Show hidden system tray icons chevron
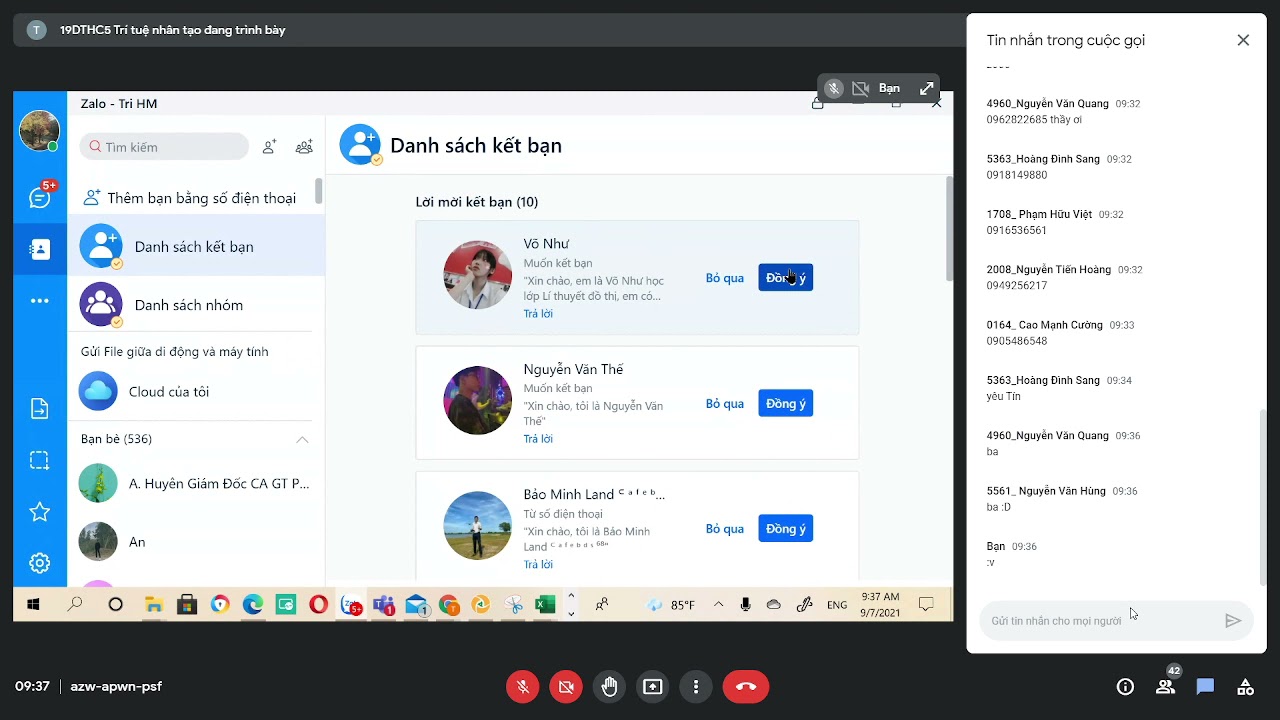This screenshot has height=720, width=1280. click(718, 605)
